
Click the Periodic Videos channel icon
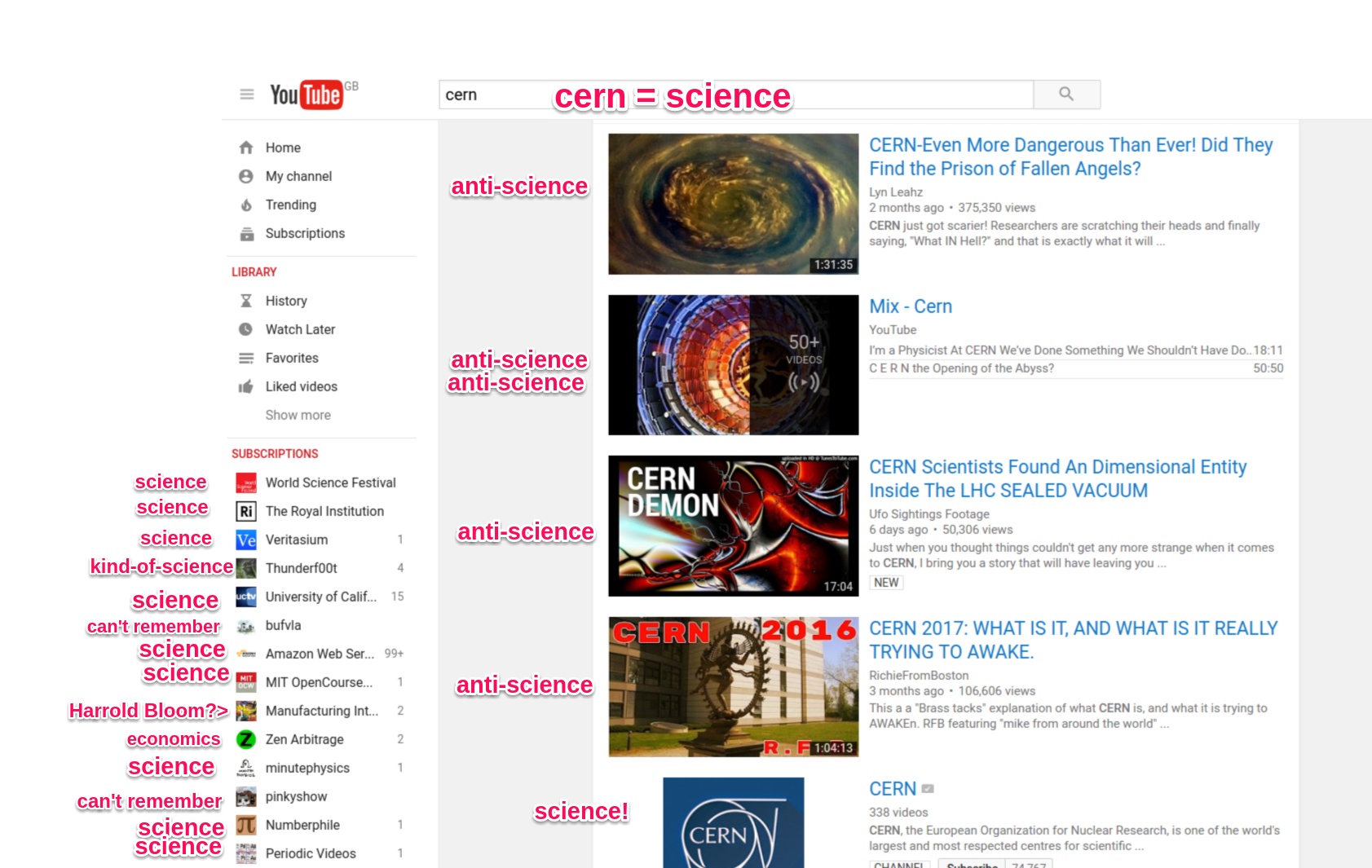(x=246, y=853)
